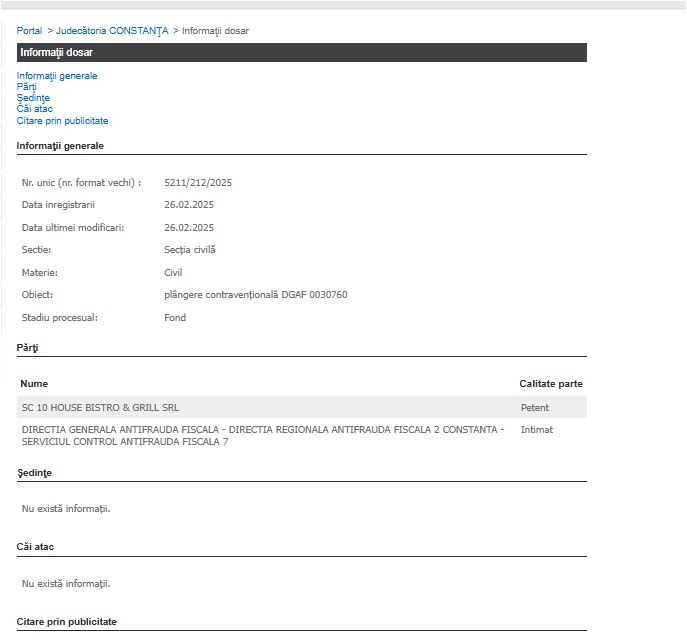Click the 'Nume' column header

[x=34, y=384]
